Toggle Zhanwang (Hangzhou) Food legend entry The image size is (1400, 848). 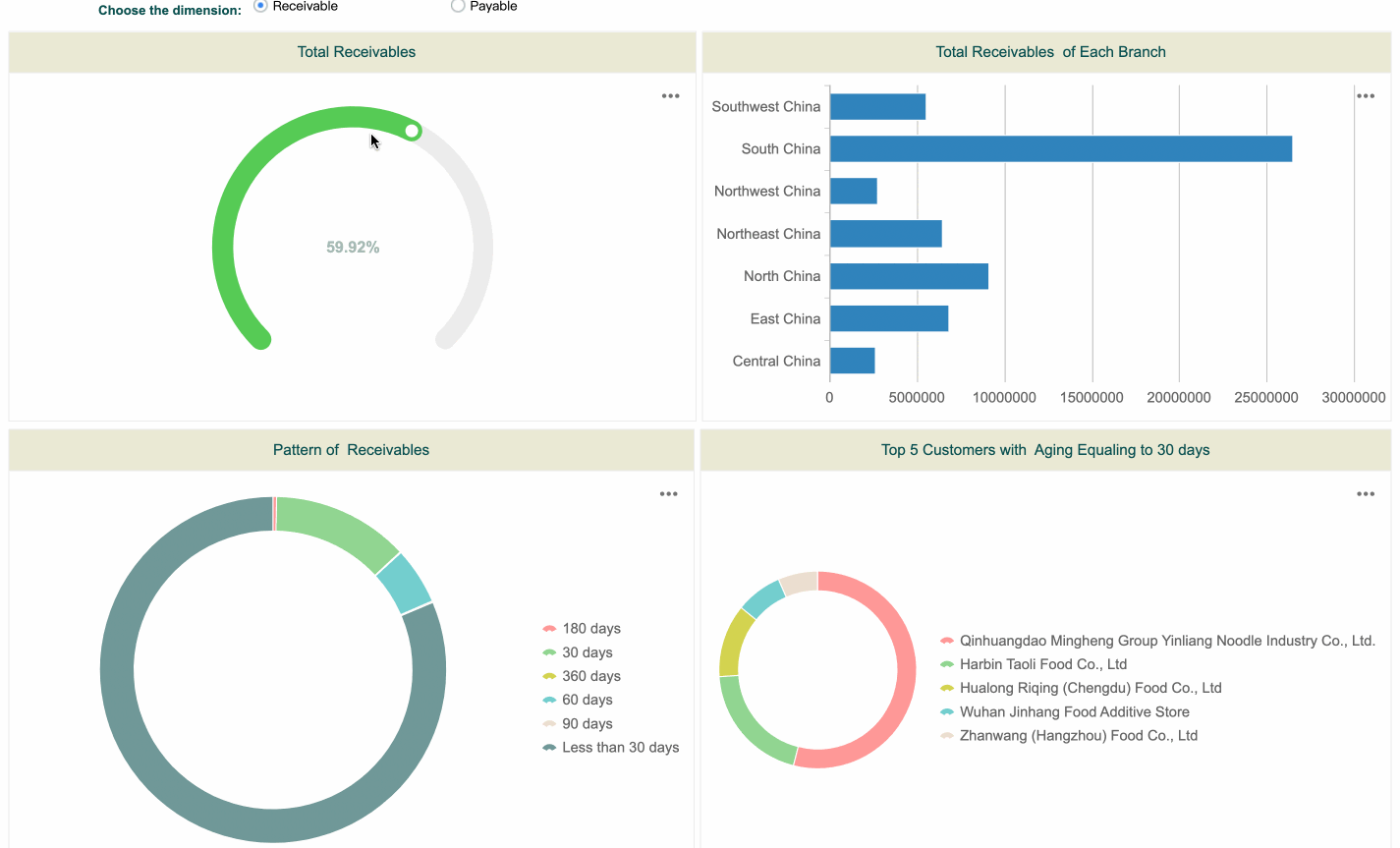[1069, 735]
